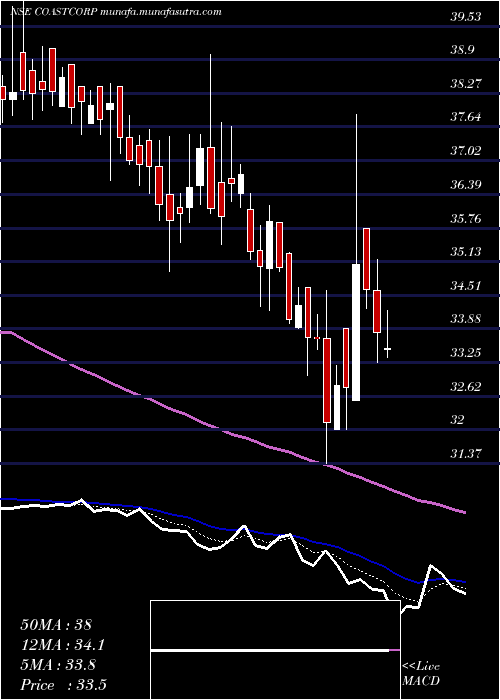Viewport: 500px width, 700px height.
Task: Click the 37.64 price axis label
Action: tap(466, 117)
